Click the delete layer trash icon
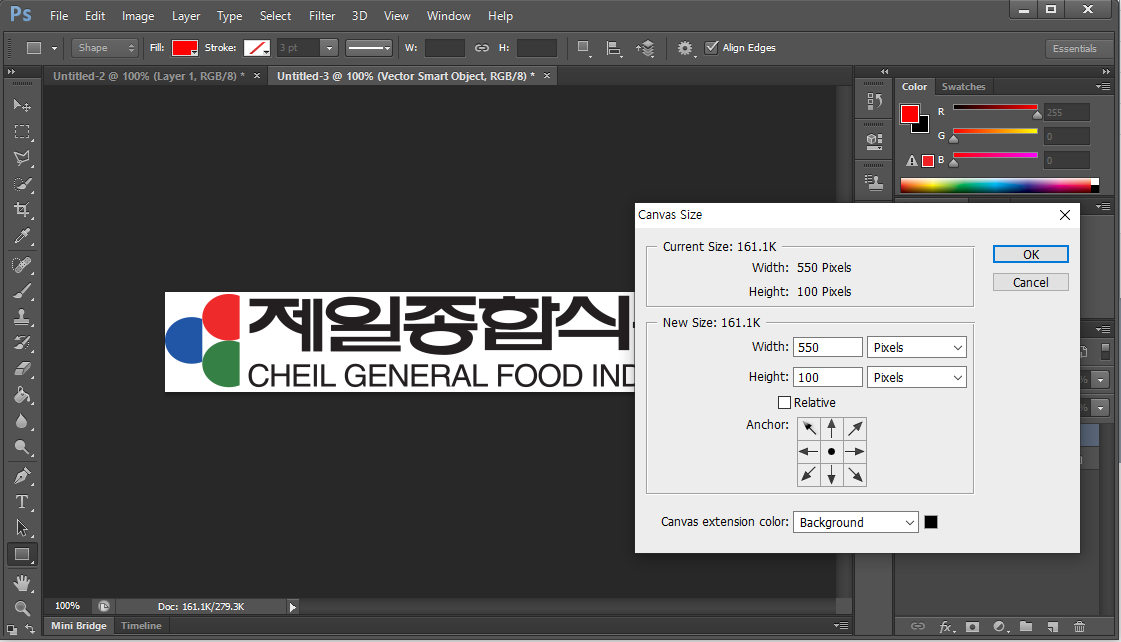 (x=1080, y=627)
